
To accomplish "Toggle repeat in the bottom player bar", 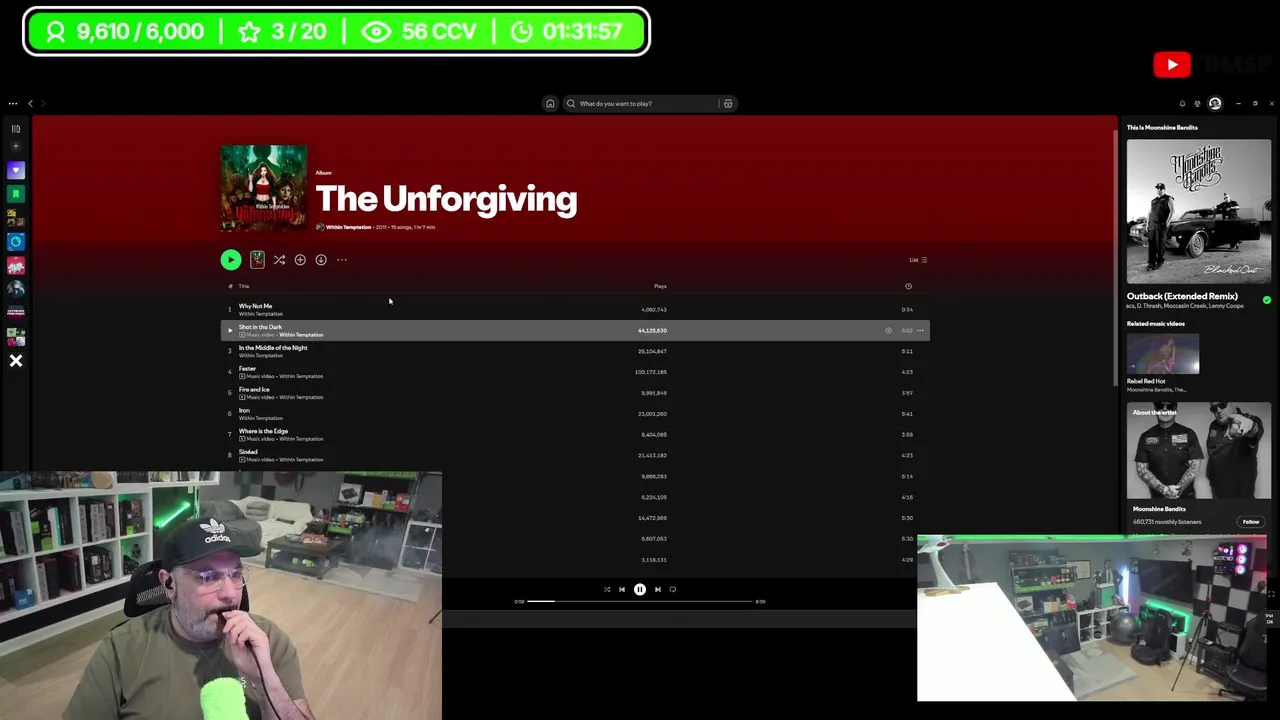I will [673, 590].
